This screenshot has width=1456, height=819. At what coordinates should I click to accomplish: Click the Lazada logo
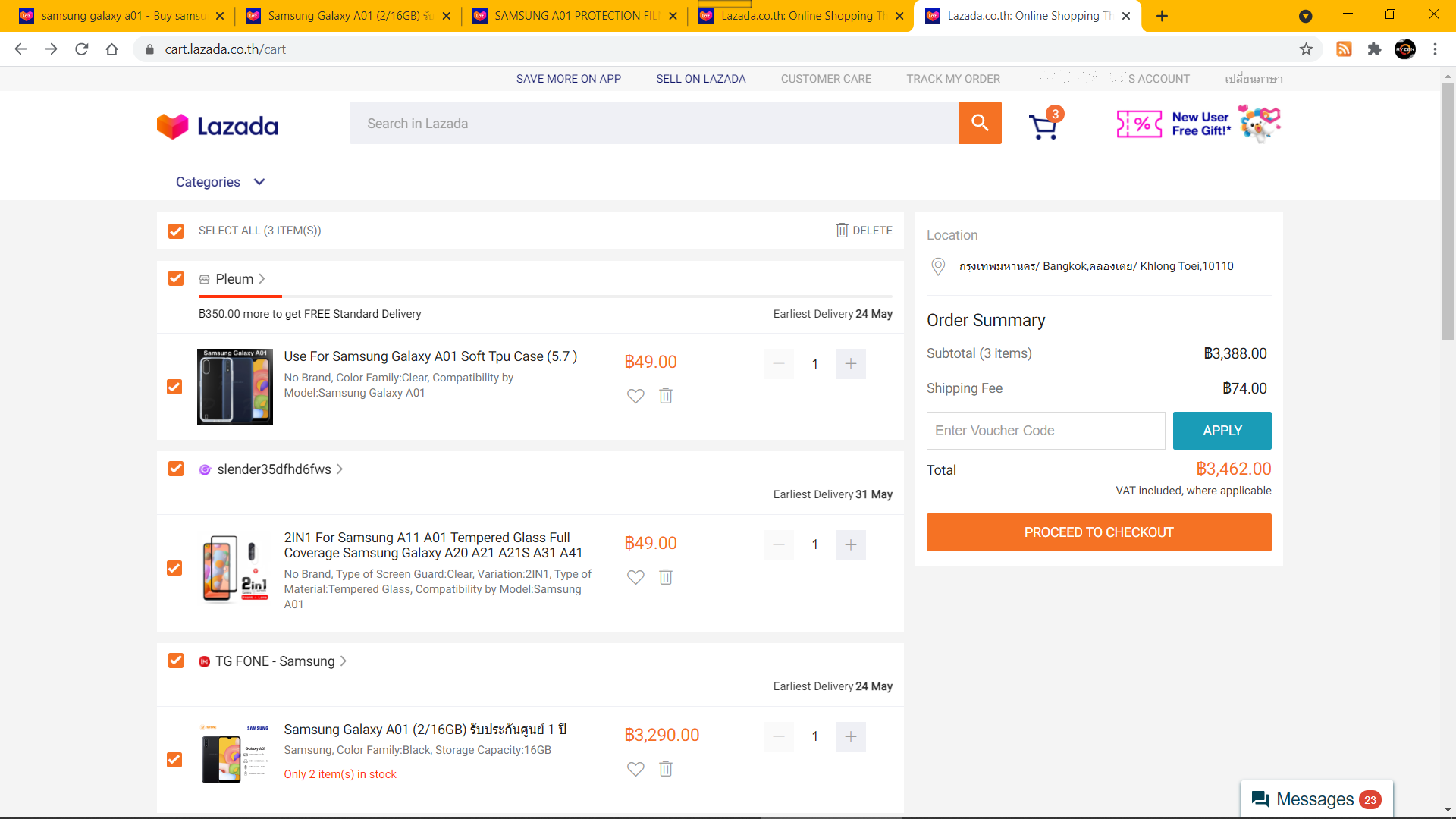[218, 126]
